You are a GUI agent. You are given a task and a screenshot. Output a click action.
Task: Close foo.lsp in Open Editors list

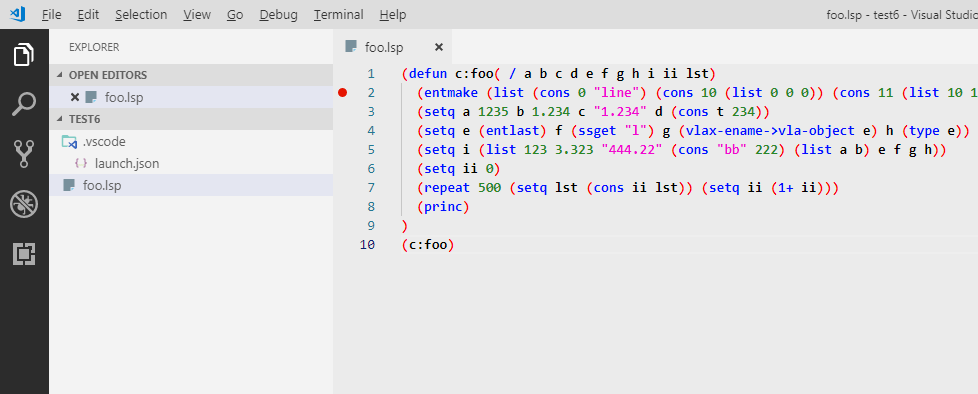pyautogui.click(x=75, y=97)
